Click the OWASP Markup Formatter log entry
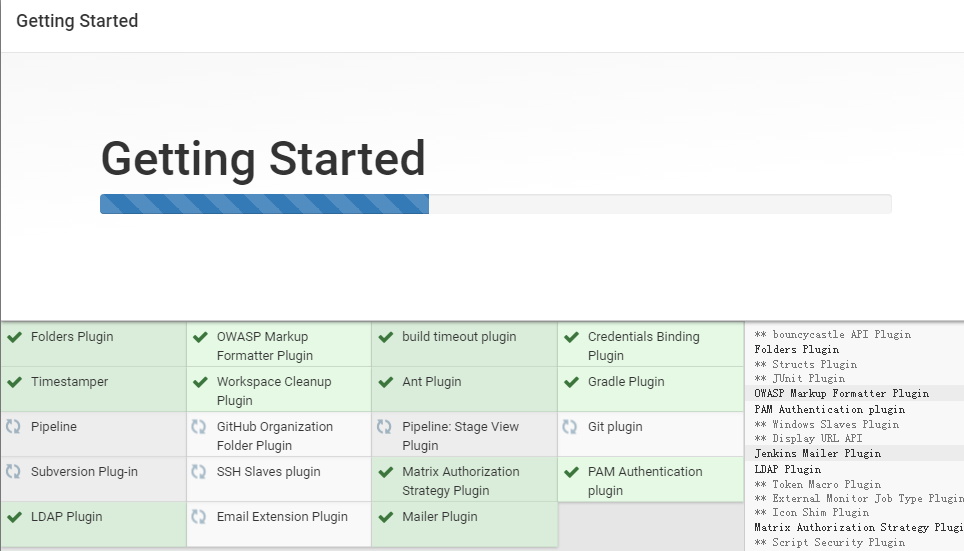Viewport: 964px width, 551px height. (842, 393)
